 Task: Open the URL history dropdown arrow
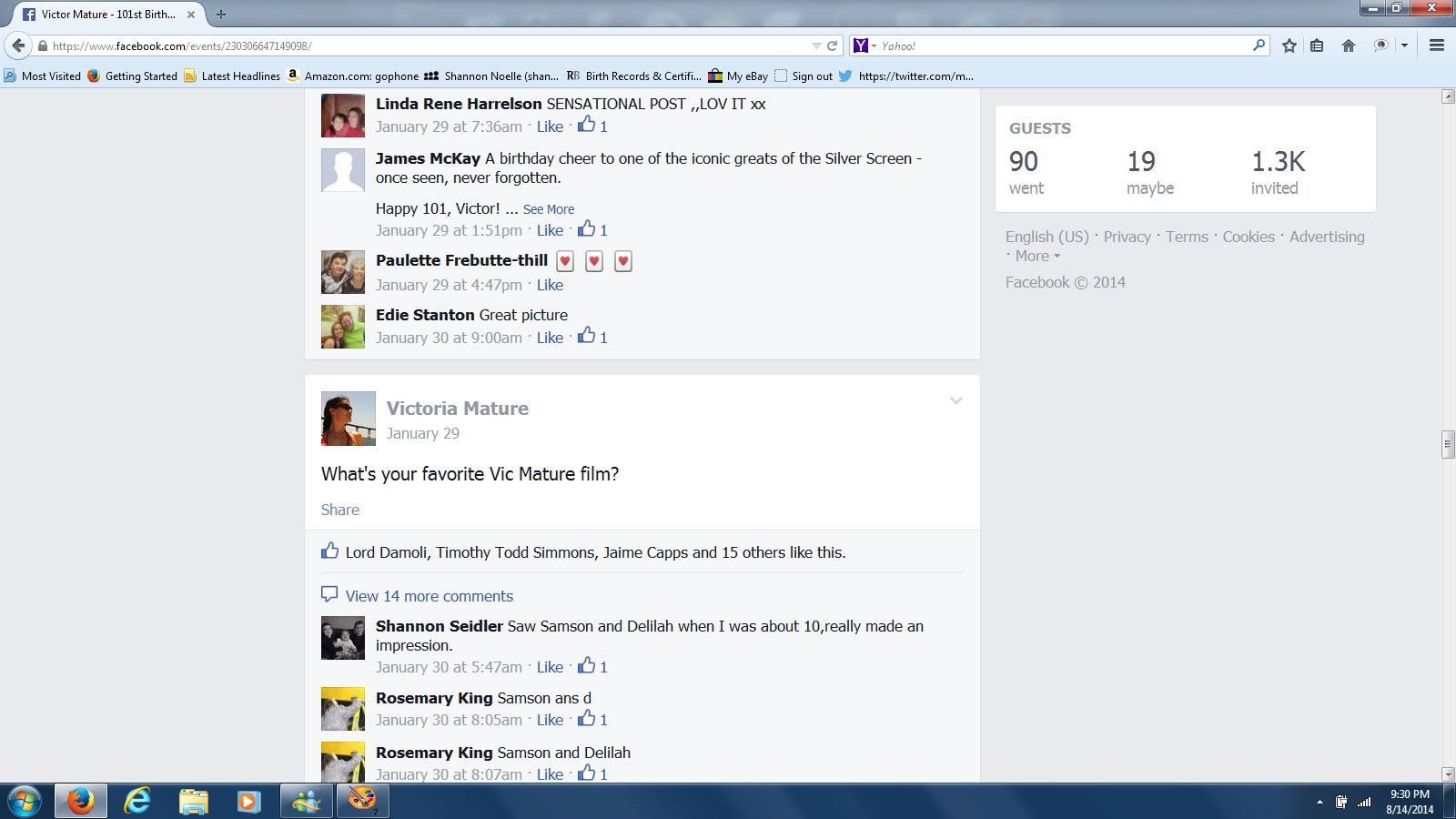pos(816,45)
